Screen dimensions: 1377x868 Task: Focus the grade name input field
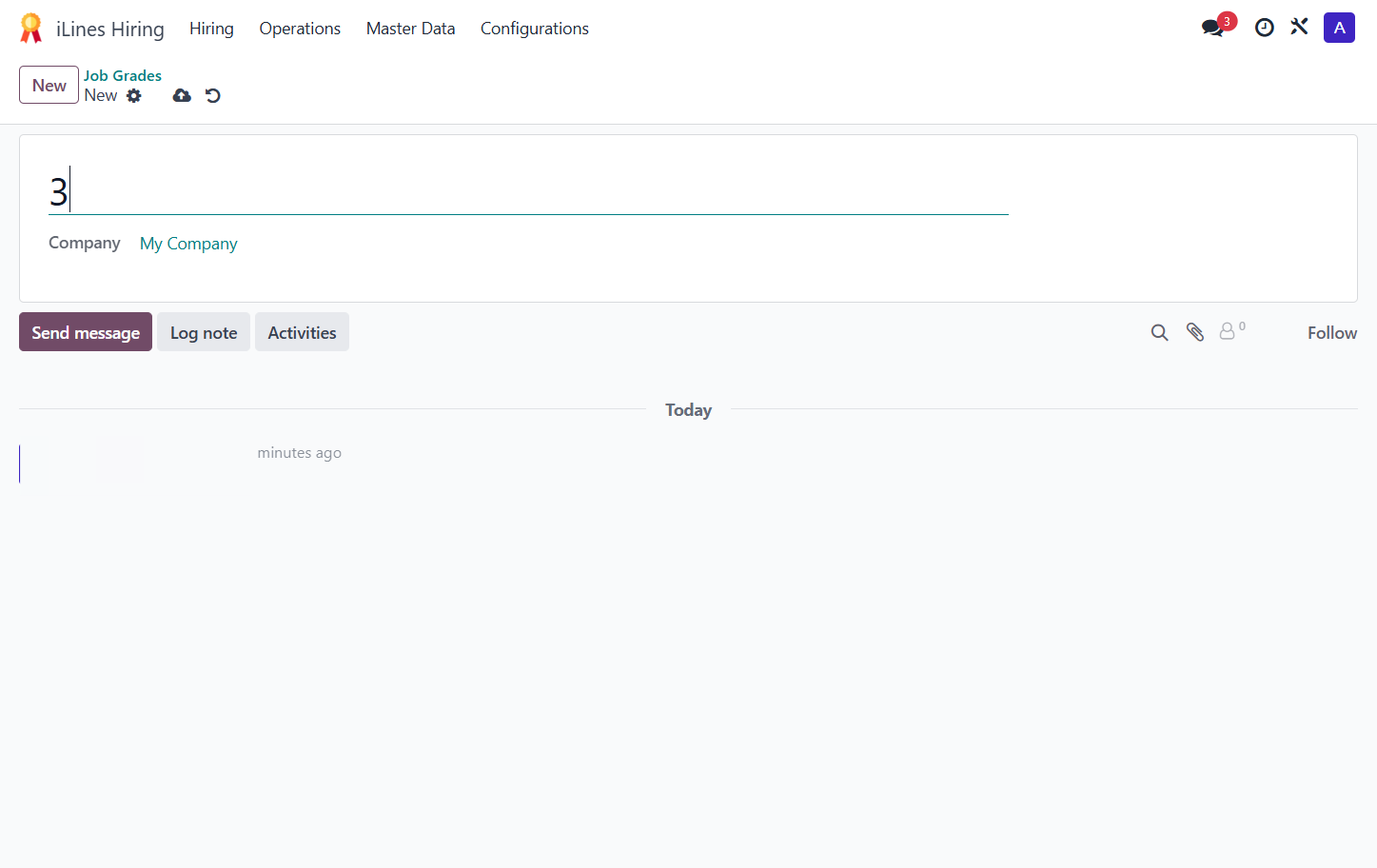pyautogui.click(x=528, y=191)
